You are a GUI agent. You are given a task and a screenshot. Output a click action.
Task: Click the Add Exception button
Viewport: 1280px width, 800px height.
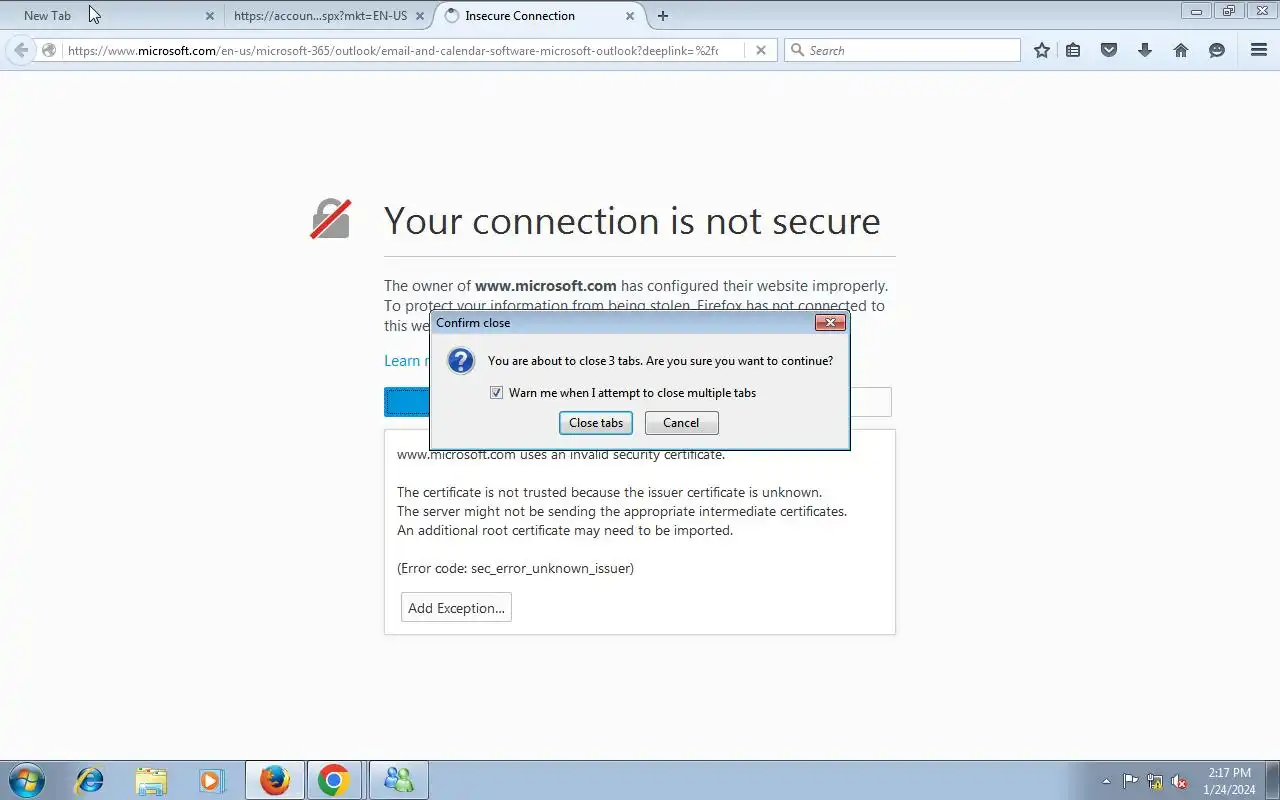point(456,608)
